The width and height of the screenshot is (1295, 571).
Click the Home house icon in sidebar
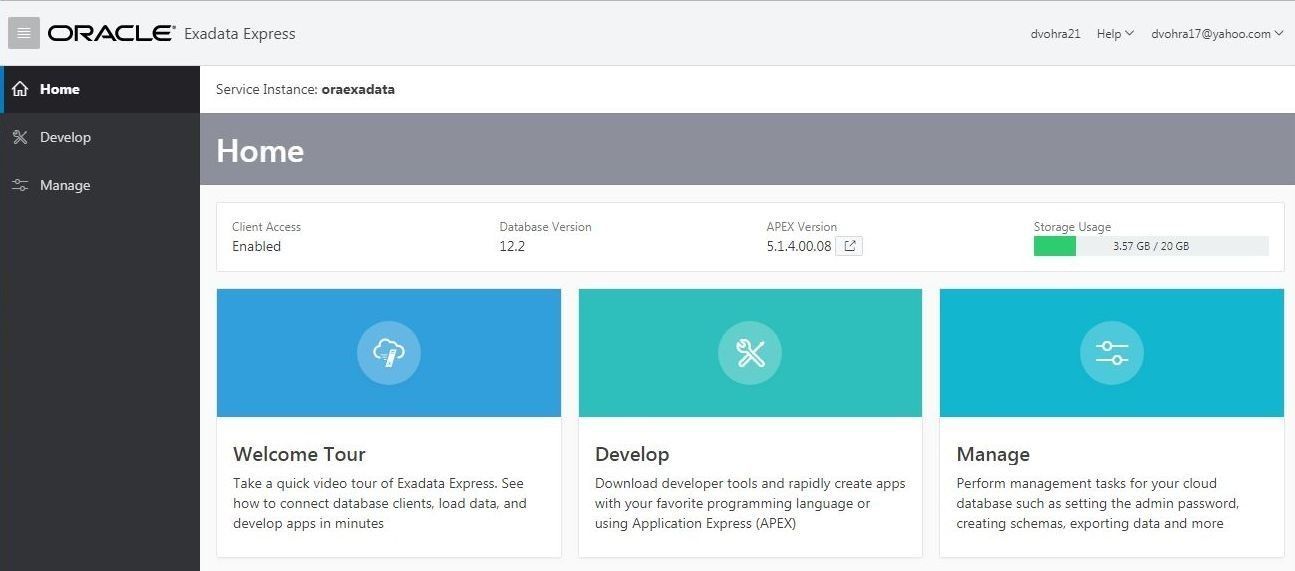[x=19, y=89]
